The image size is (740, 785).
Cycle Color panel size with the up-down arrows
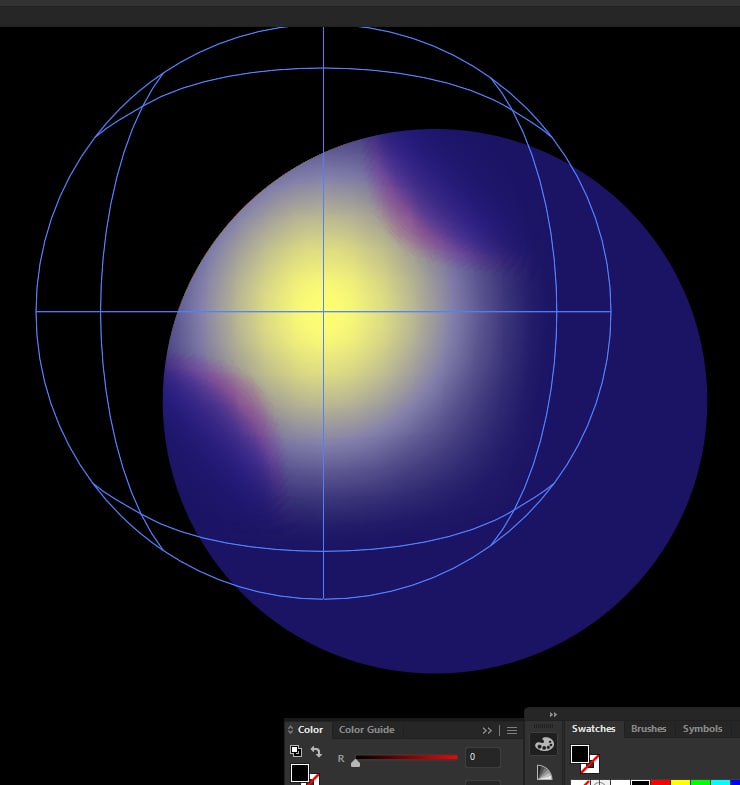tap(290, 729)
